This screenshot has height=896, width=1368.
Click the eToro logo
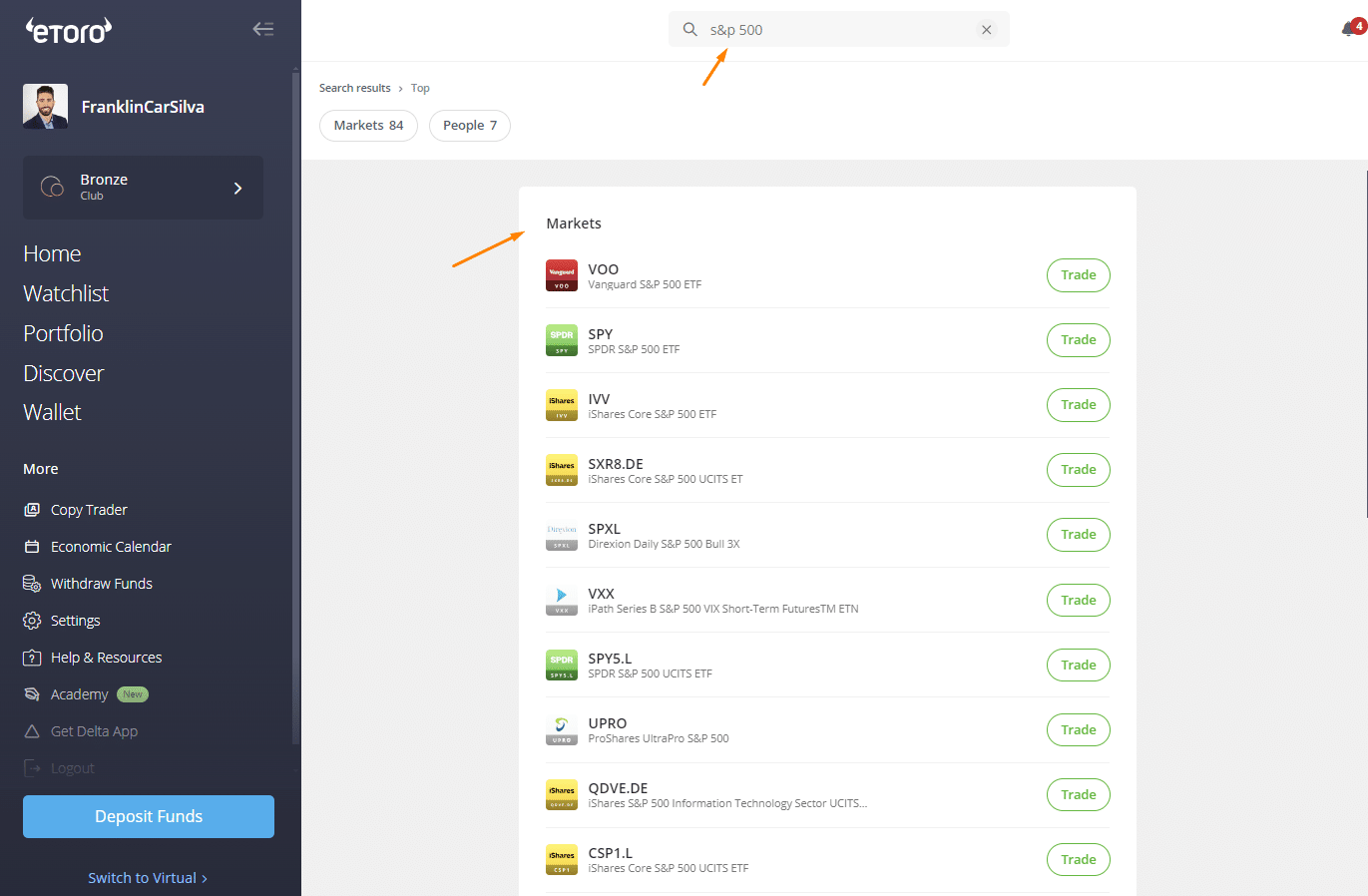[69, 31]
